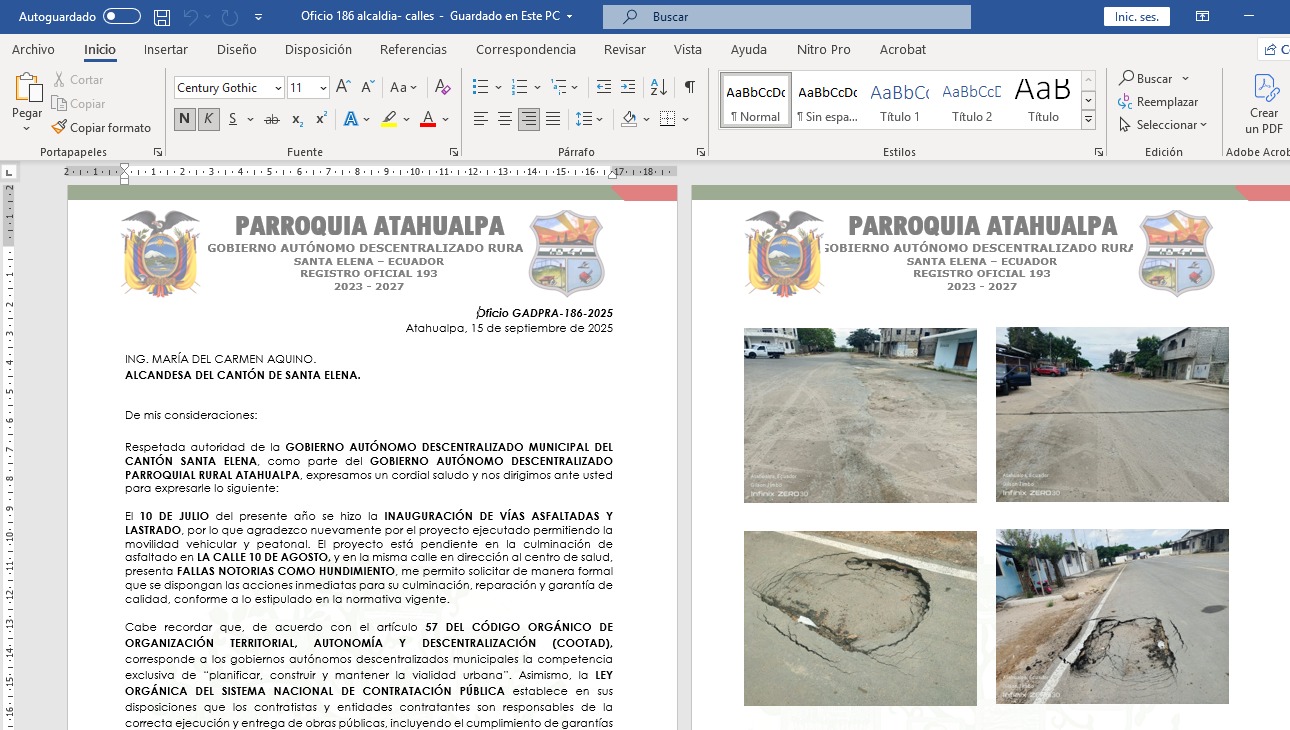Screen dimensions: 1290x730
Task: Click the Inic. ses. sign-in button
Action: (x=1136, y=17)
